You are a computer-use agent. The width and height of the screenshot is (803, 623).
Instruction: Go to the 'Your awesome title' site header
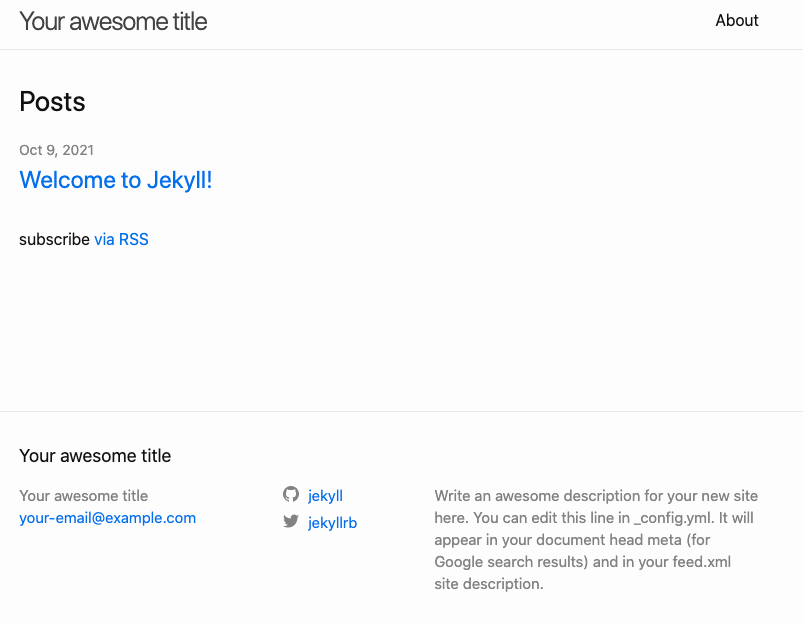(113, 22)
